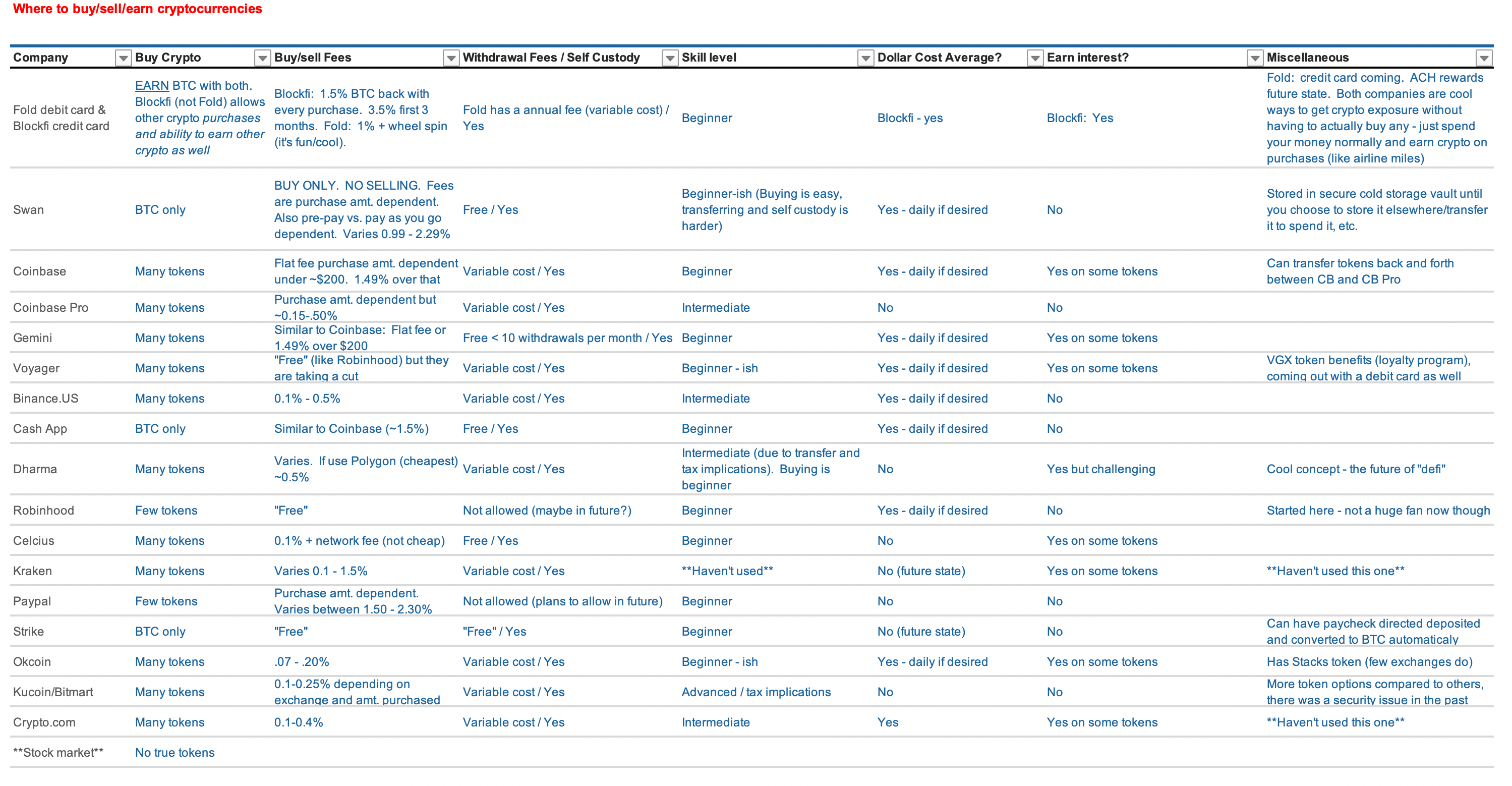Select the 'Celcius' company cell
This screenshot has width=1512, height=786.
(x=33, y=541)
